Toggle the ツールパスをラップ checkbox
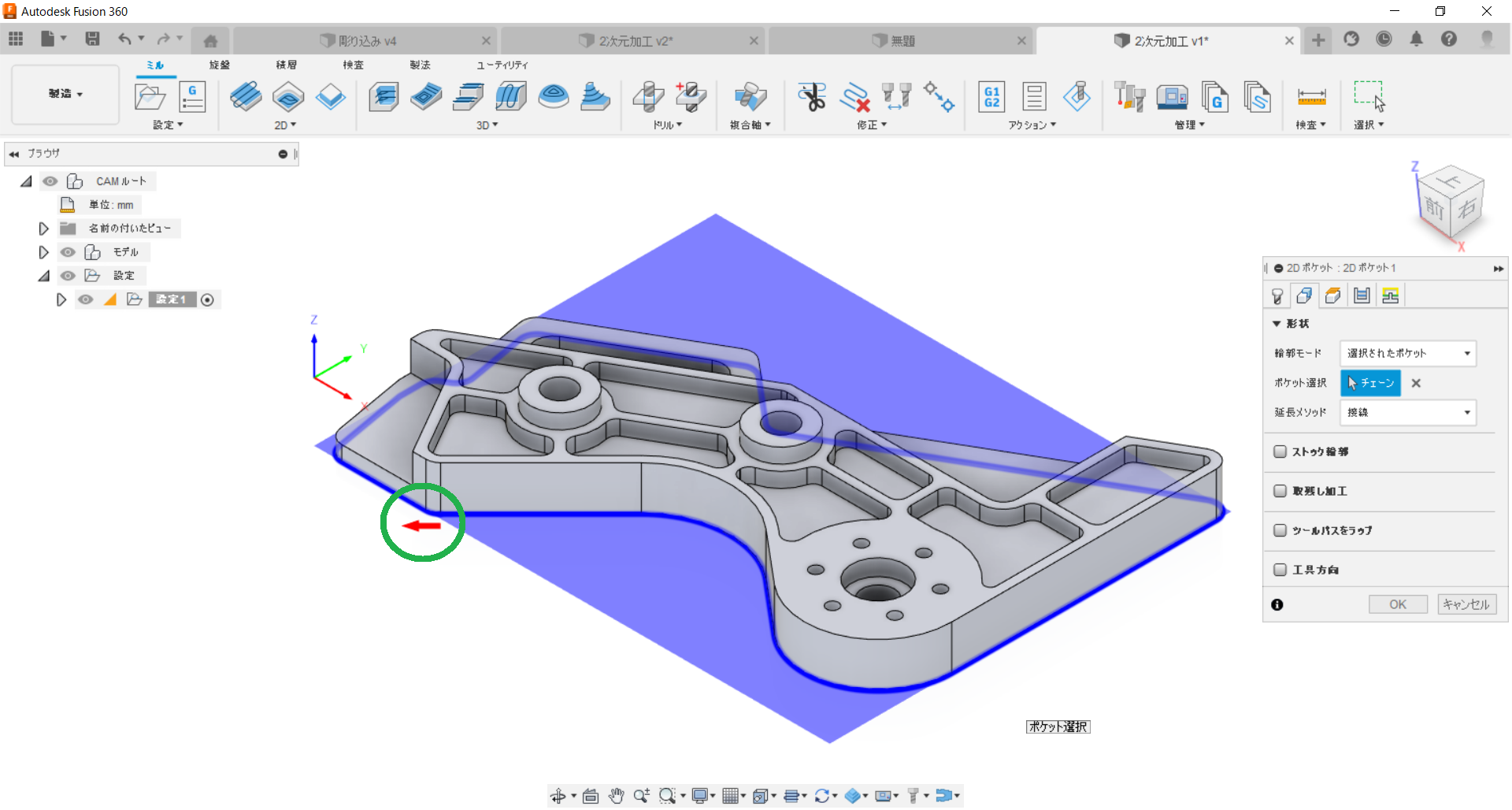 point(1280,530)
